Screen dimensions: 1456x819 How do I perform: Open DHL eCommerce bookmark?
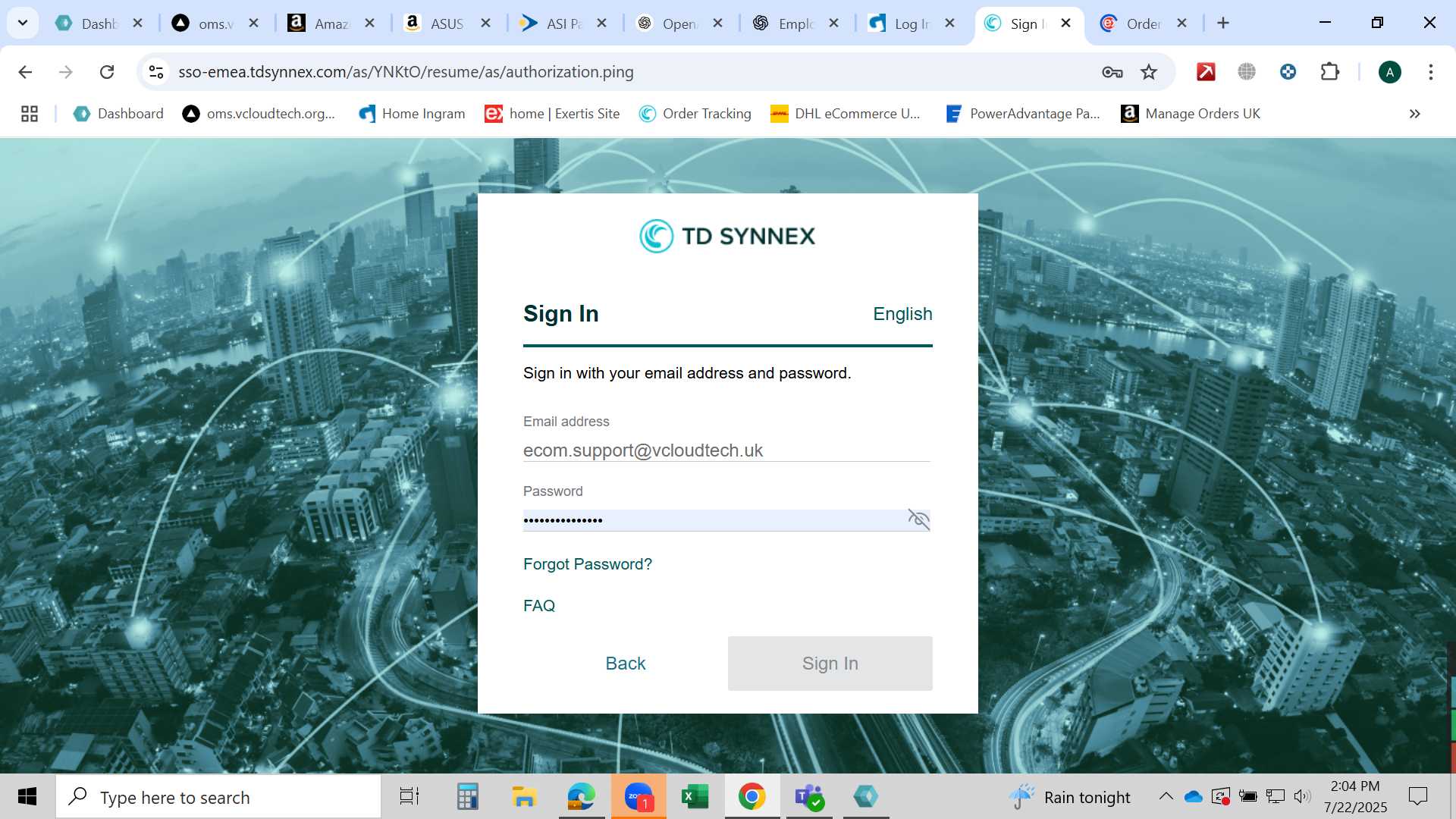click(x=846, y=114)
